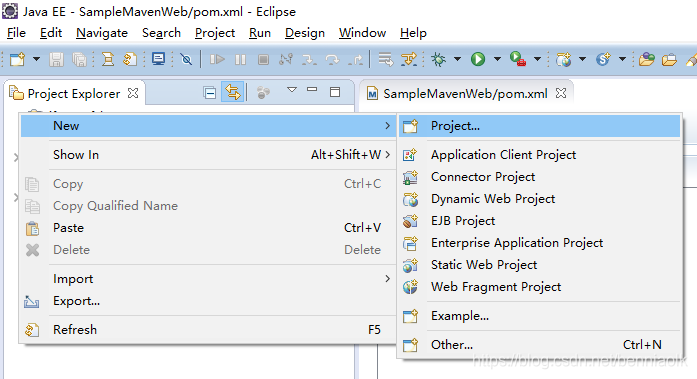Open the Debug dropdown arrow
The width and height of the screenshot is (697, 379).
(457, 59)
